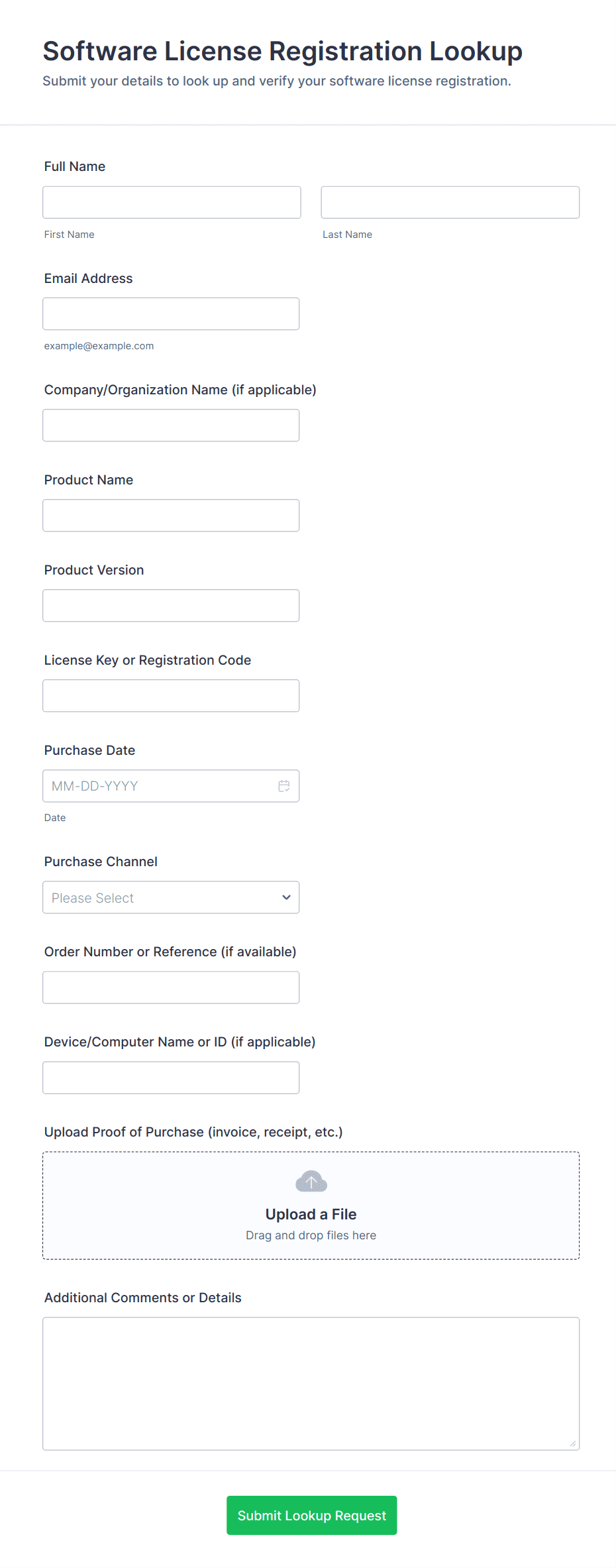Click the Software License Registration Lookup heading
The width and height of the screenshot is (616, 1568).
pyautogui.click(x=282, y=51)
